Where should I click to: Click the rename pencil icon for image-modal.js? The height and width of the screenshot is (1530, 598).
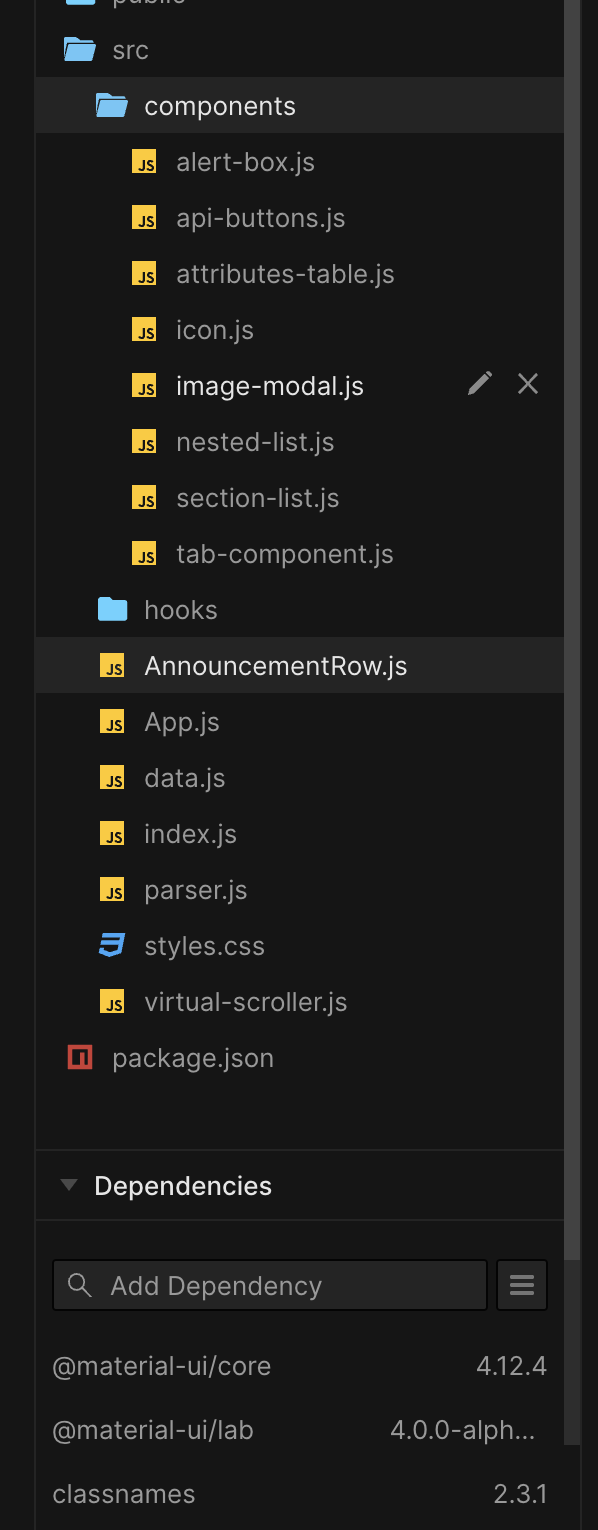[480, 383]
